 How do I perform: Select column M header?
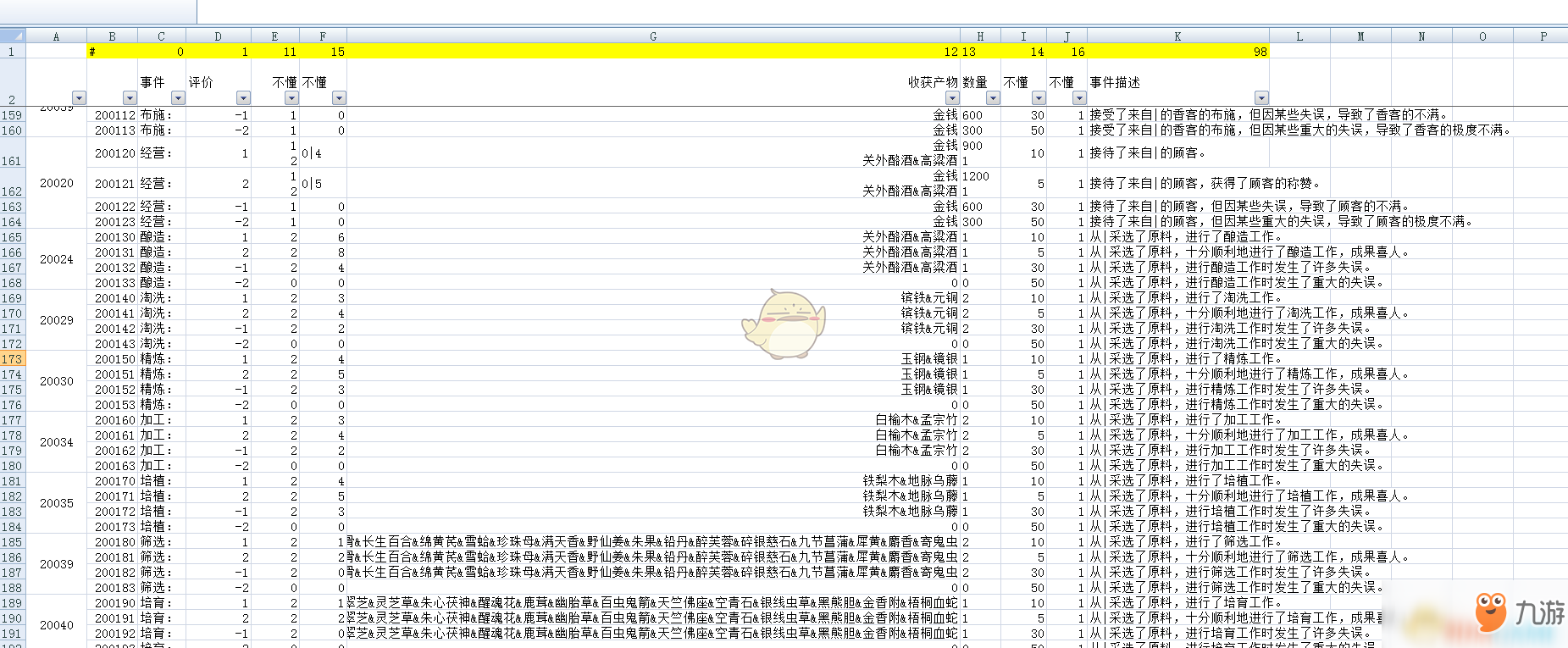point(1360,36)
